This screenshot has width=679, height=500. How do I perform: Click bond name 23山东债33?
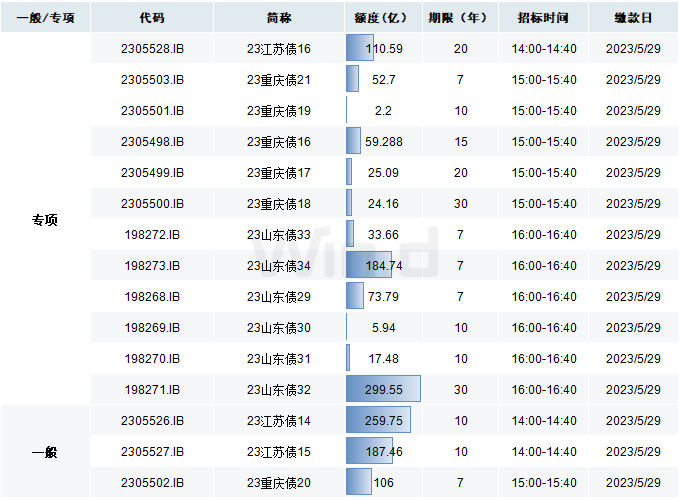(x=279, y=235)
